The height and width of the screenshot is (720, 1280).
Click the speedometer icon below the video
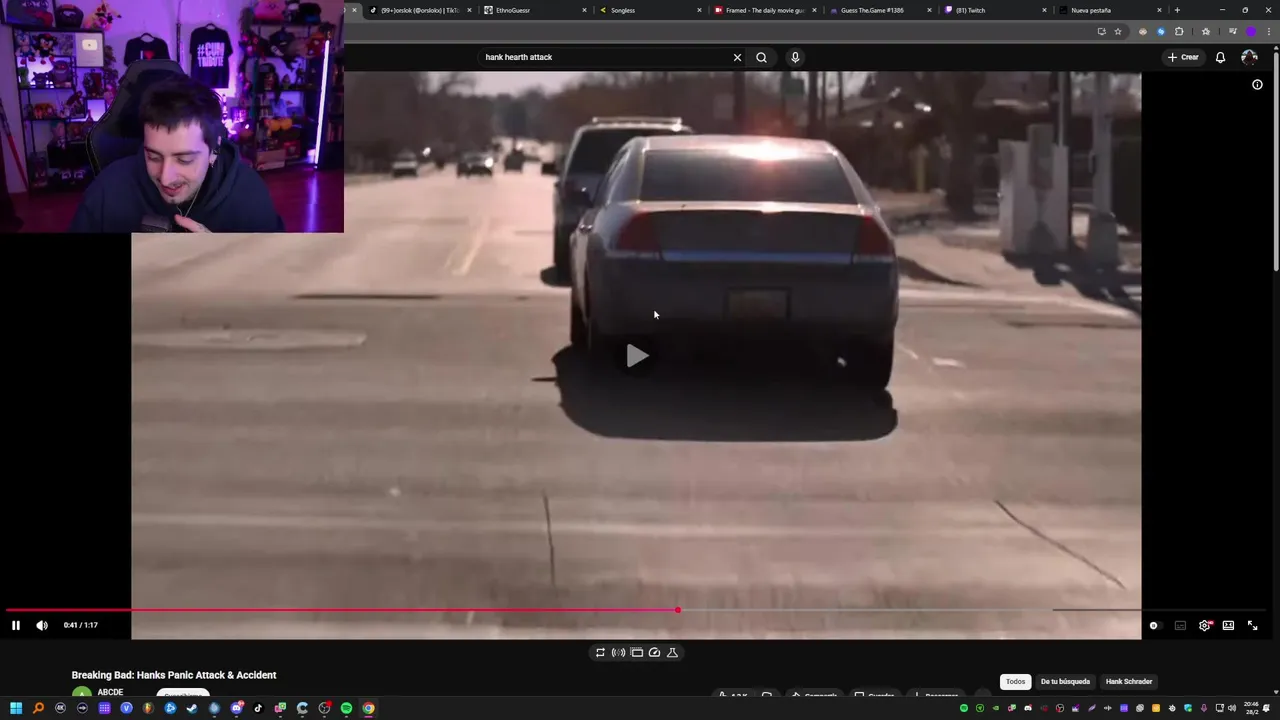pos(654,652)
